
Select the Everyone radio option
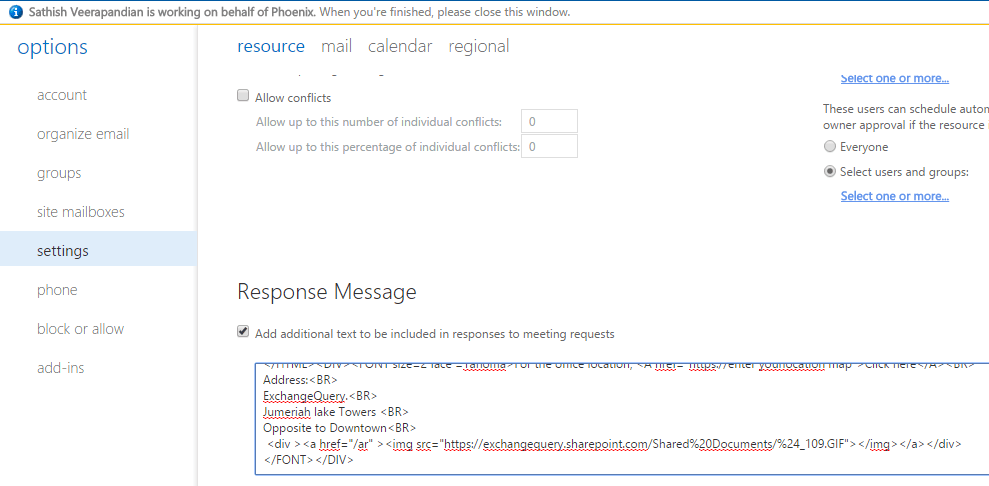(x=830, y=147)
